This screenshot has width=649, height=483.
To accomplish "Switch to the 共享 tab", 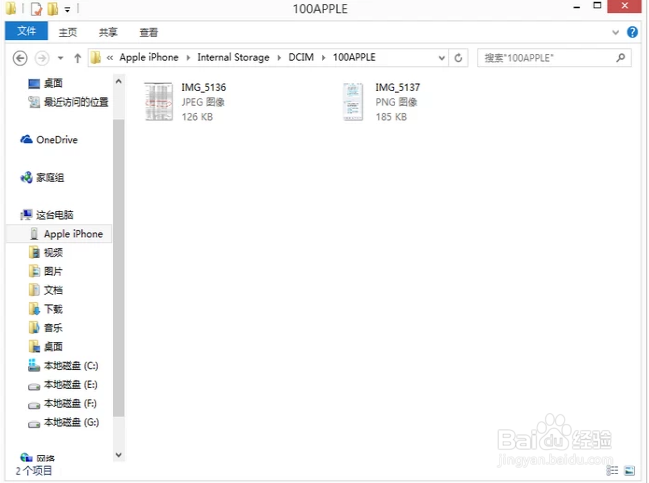I will click(108, 32).
